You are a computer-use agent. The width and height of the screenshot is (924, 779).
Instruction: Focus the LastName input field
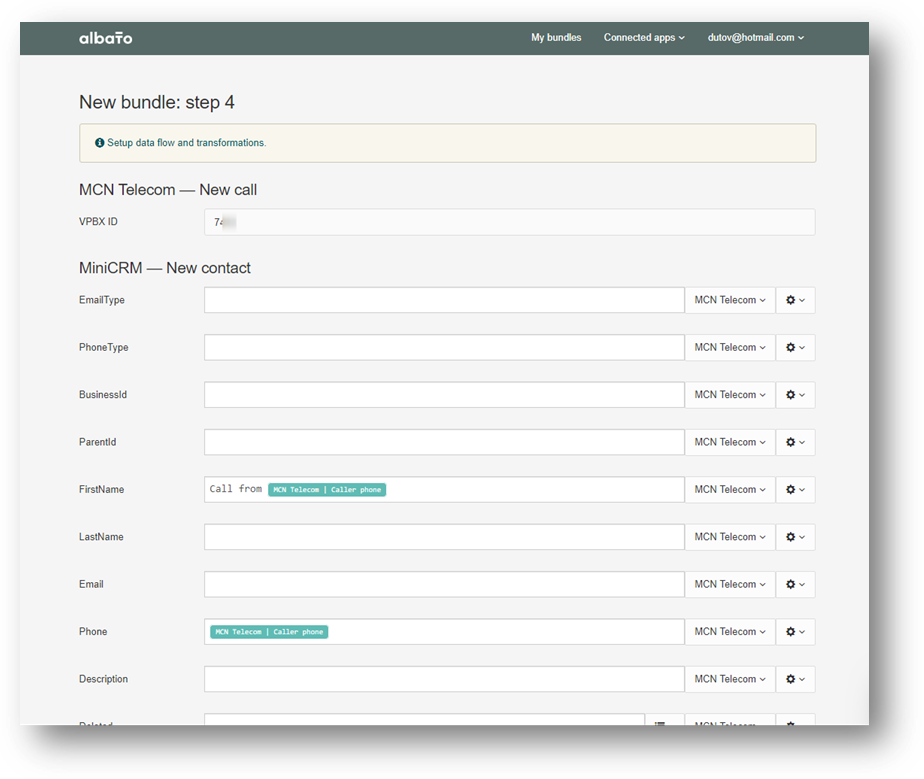pos(444,537)
